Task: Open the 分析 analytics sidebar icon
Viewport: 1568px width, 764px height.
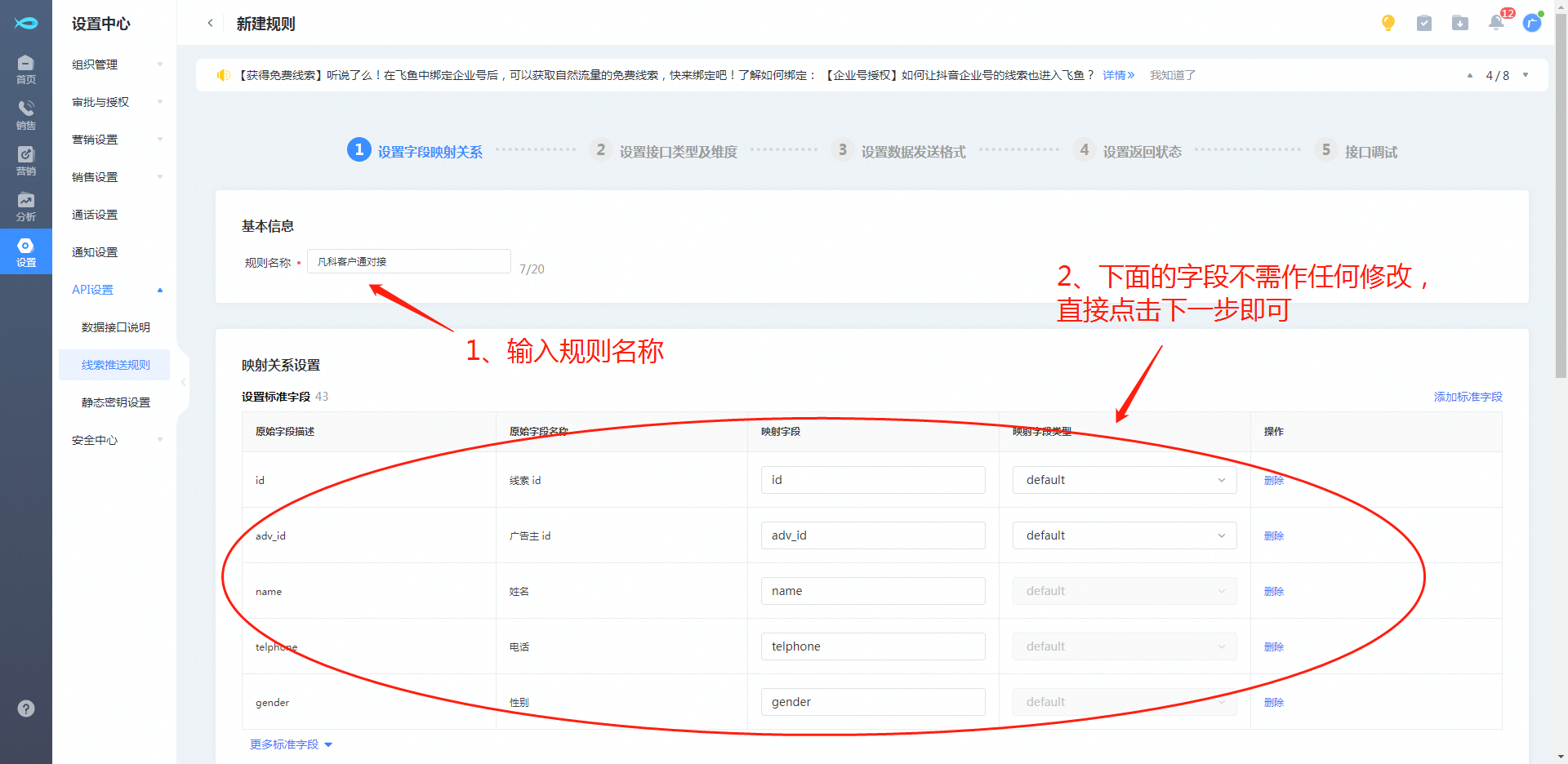Action: (x=25, y=207)
